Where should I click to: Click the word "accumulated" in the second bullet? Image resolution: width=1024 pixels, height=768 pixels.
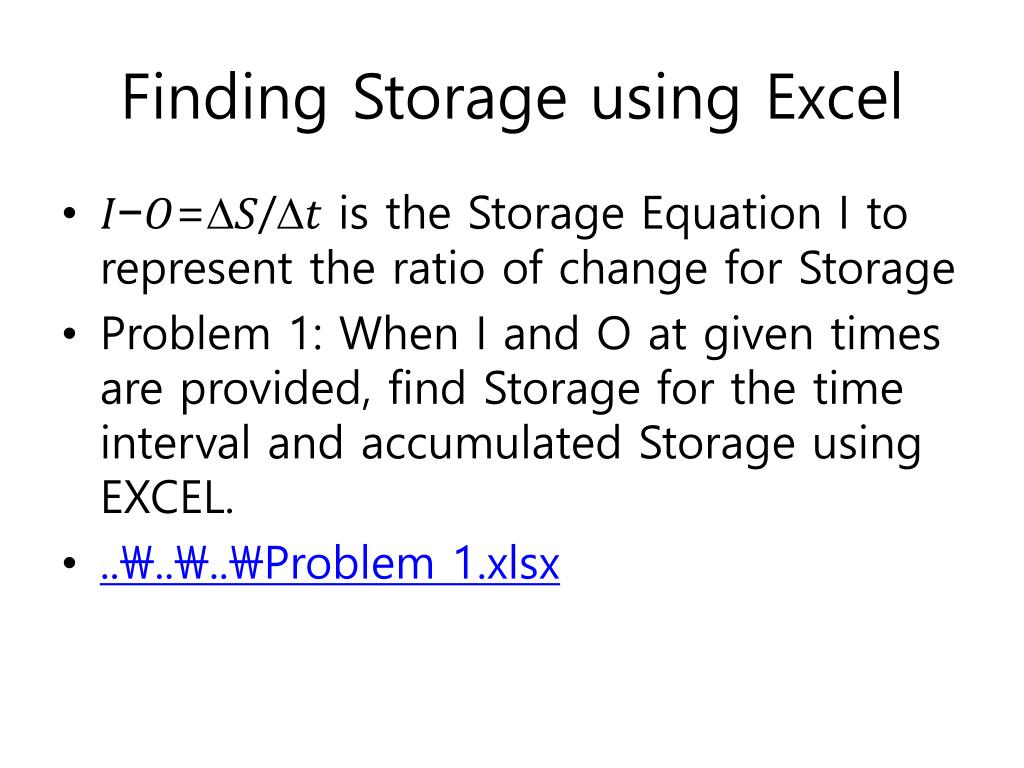point(490,444)
